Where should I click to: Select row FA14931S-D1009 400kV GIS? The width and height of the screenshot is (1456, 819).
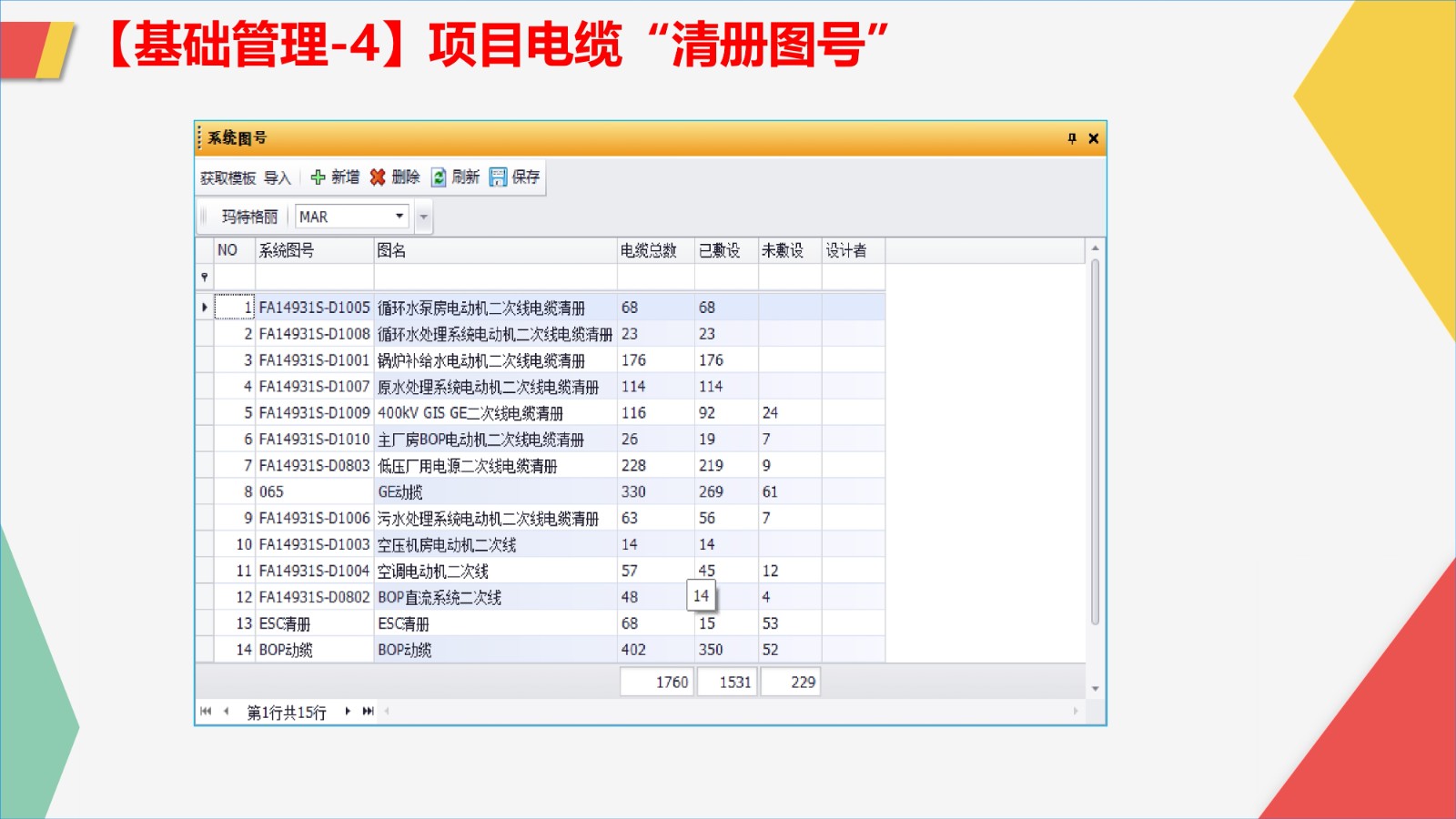pyautogui.click(x=314, y=413)
